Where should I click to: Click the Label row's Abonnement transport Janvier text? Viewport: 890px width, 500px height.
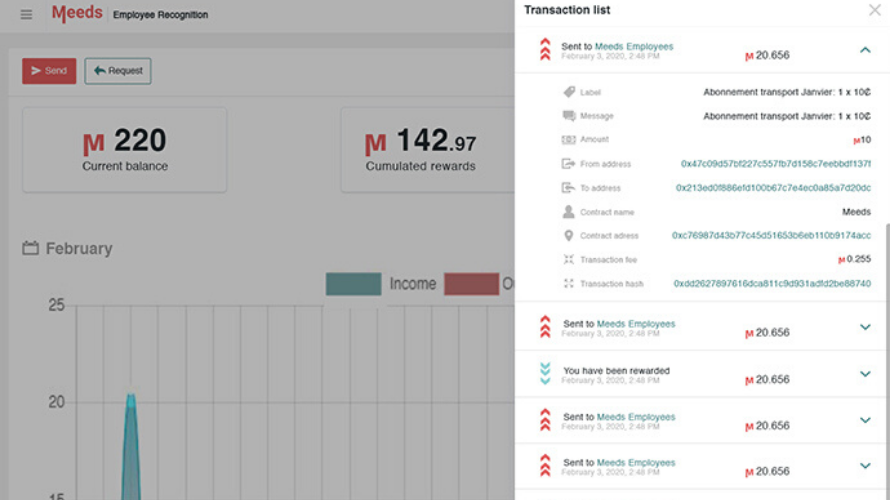[x=787, y=92]
